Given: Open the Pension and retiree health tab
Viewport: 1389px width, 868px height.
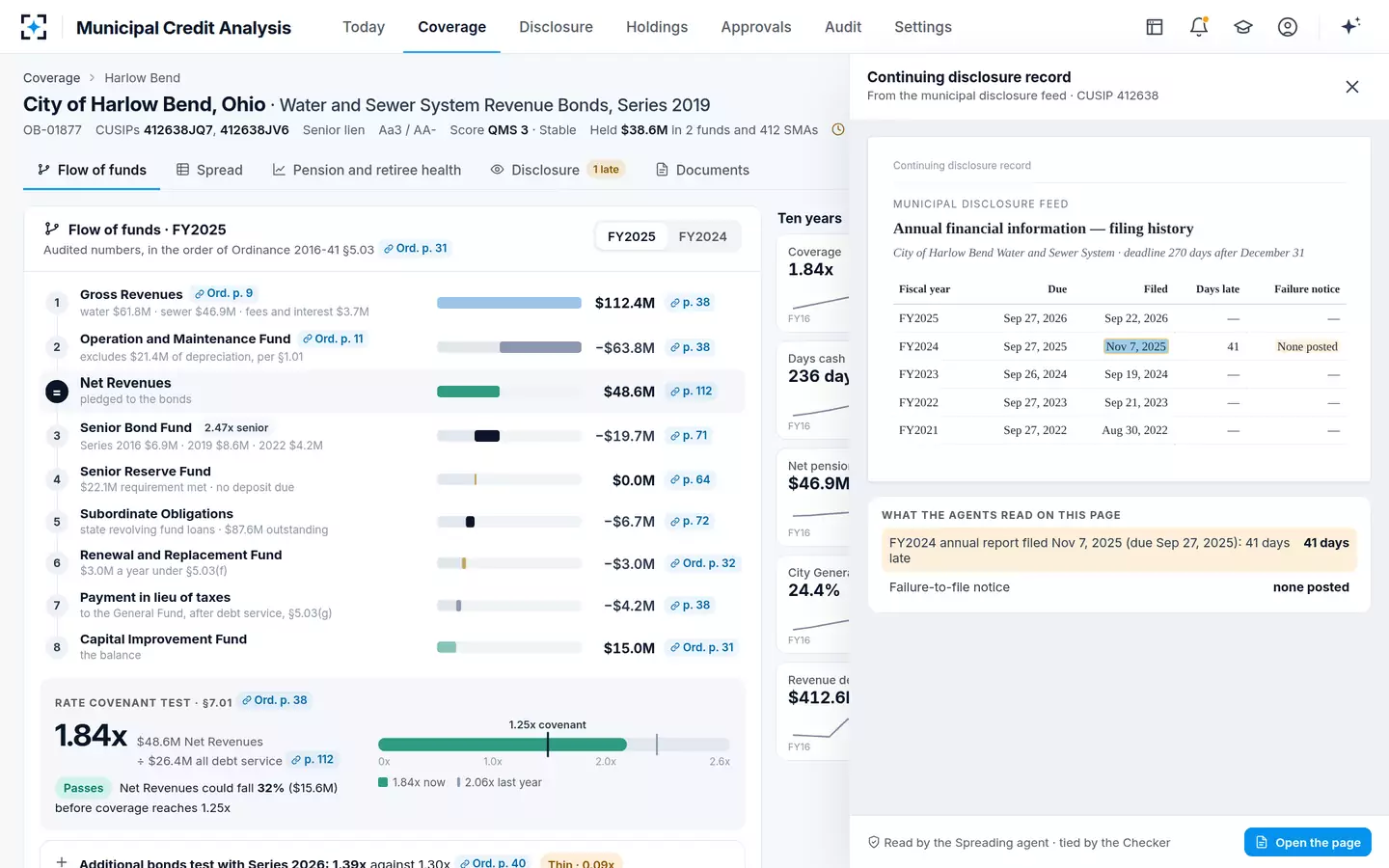Looking at the screenshot, I should pyautogui.click(x=367, y=170).
